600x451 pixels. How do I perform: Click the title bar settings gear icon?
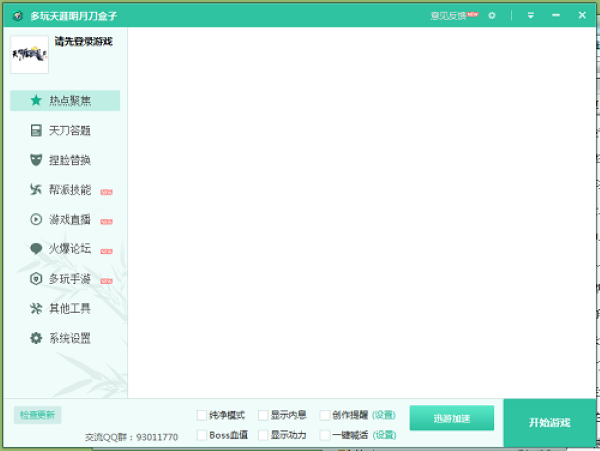point(492,16)
